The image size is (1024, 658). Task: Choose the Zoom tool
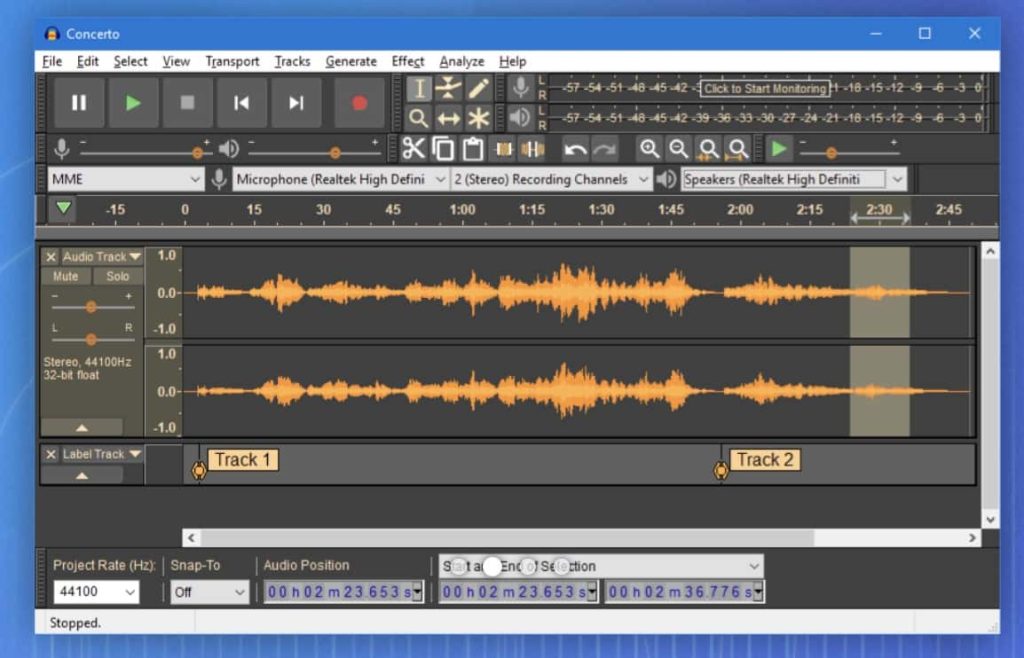419,116
